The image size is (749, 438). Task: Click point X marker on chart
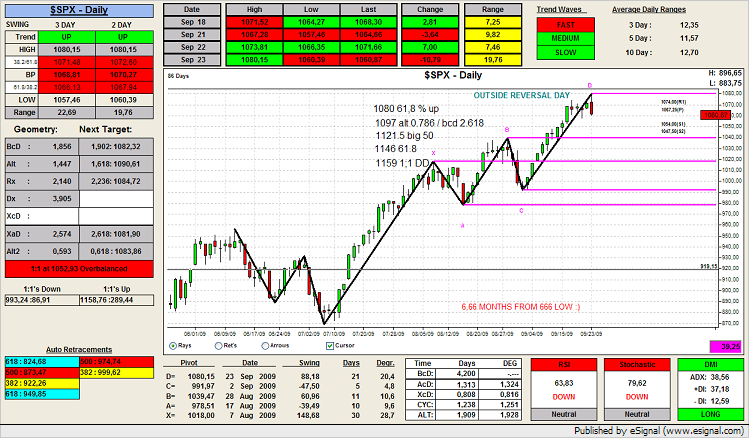click(434, 153)
